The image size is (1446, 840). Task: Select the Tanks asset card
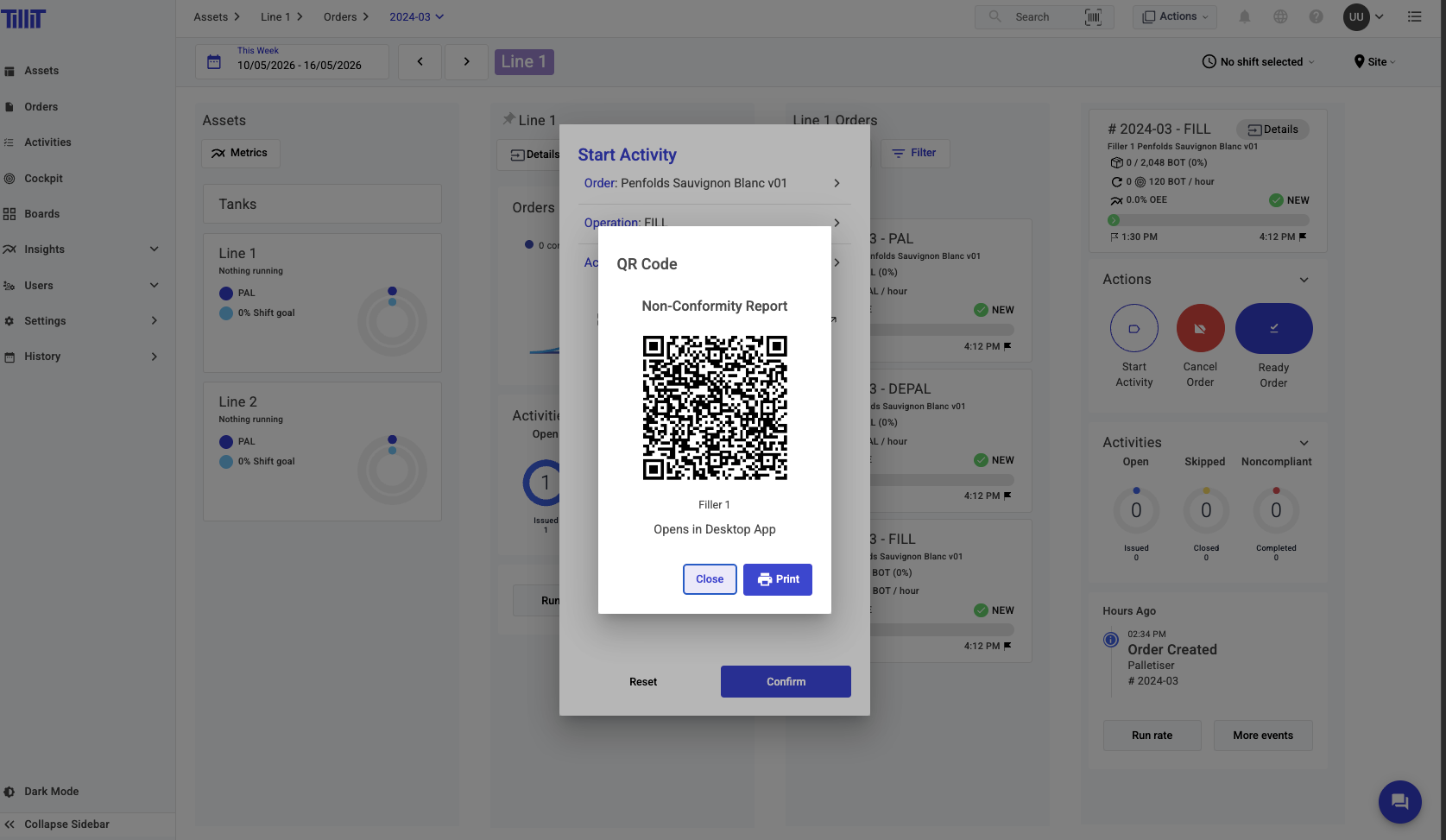tap(322, 204)
